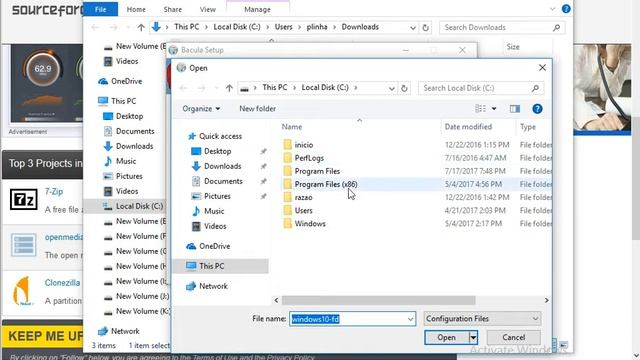
Task: Open Desktop under Quick access
Action: coord(218,151)
